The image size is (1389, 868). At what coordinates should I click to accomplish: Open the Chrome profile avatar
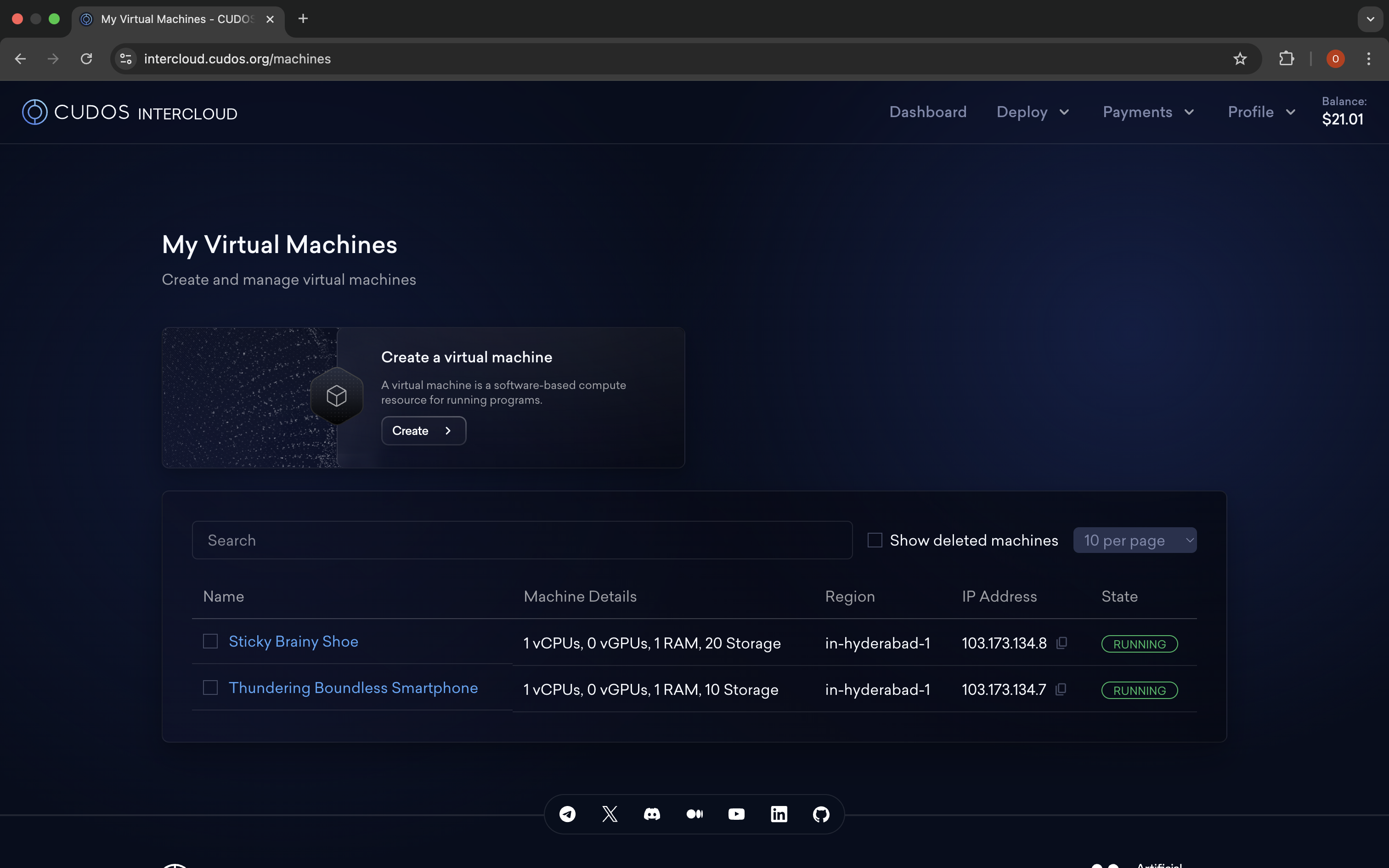click(1336, 59)
